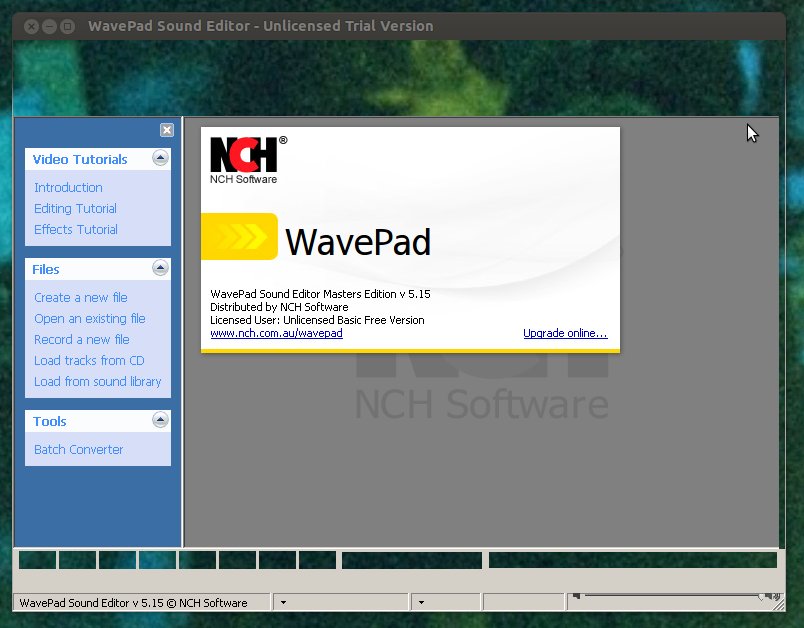Select Record a new file
The image size is (804, 628).
click(x=82, y=340)
